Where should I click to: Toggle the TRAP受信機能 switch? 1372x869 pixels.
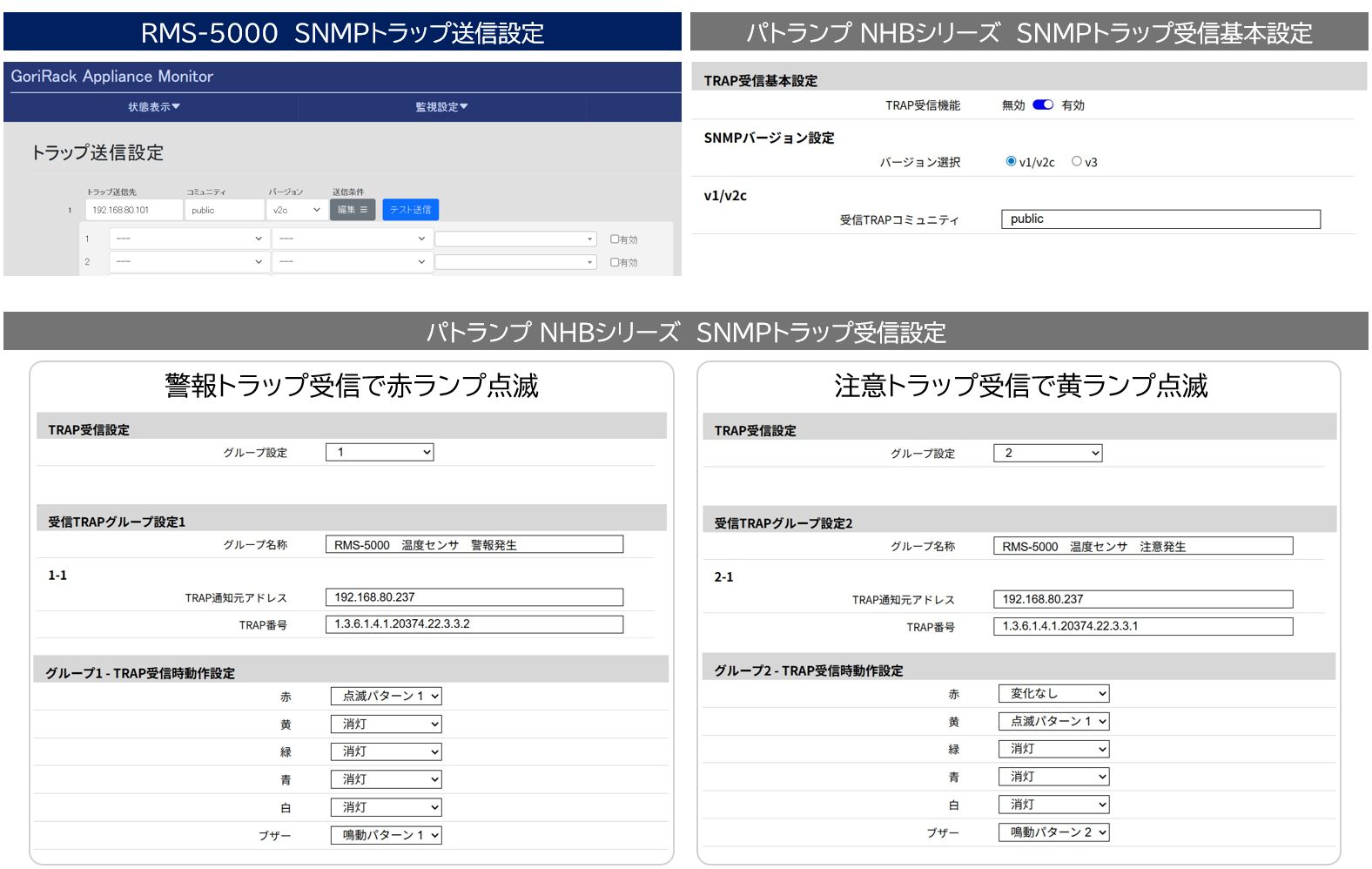coord(1042,105)
